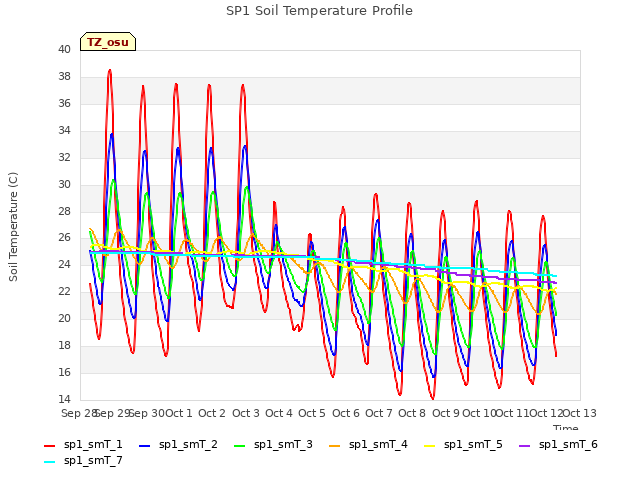The width and height of the screenshot is (640, 480).
Task: Click the 34 y-axis tick label
Action: tap(64, 131)
